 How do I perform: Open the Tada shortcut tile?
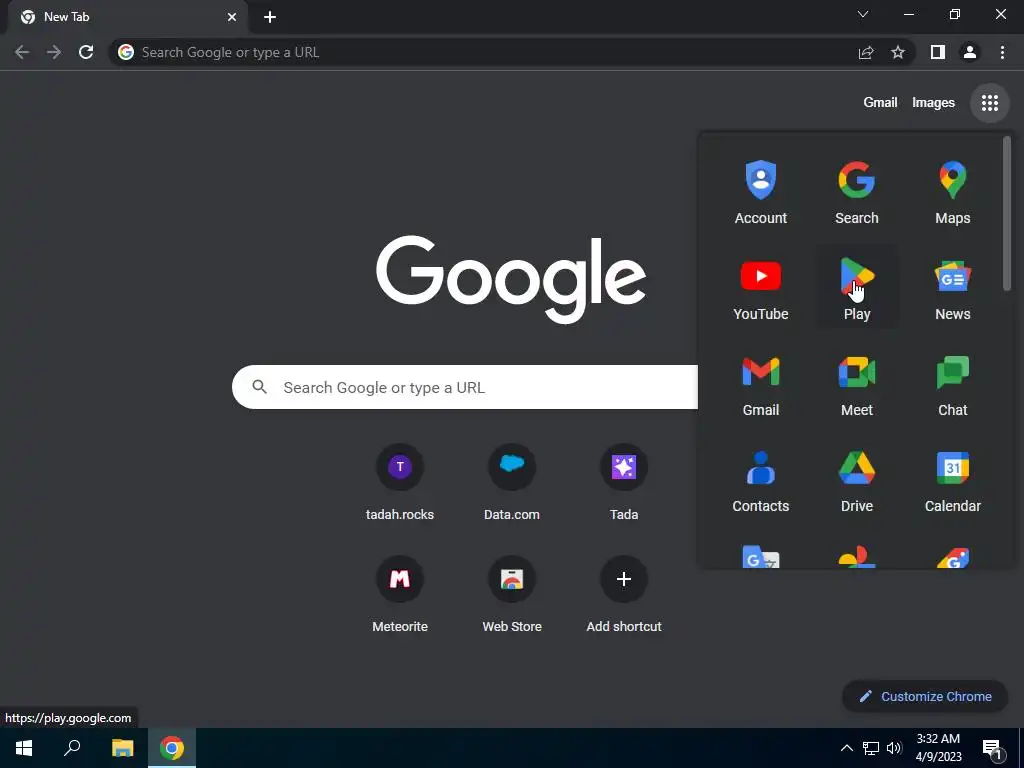tap(624, 482)
